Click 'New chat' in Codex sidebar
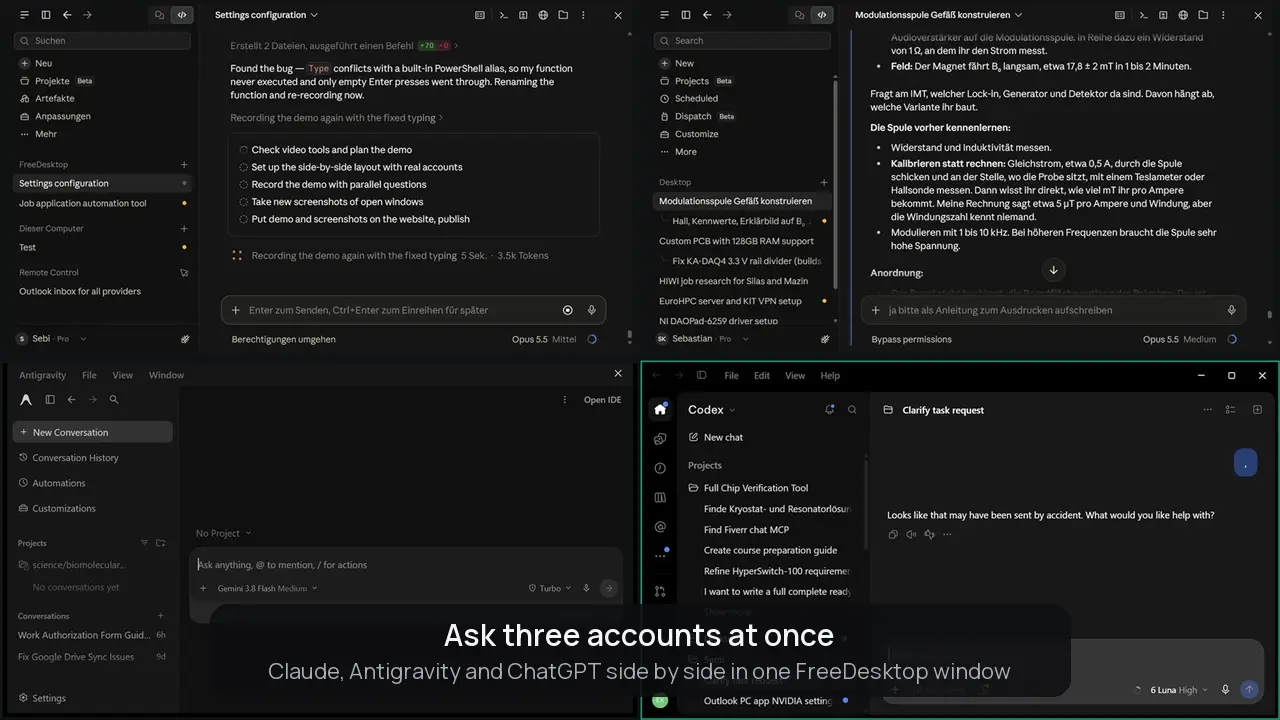The width and height of the screenshot is (1280, 720). coord(715,437)
